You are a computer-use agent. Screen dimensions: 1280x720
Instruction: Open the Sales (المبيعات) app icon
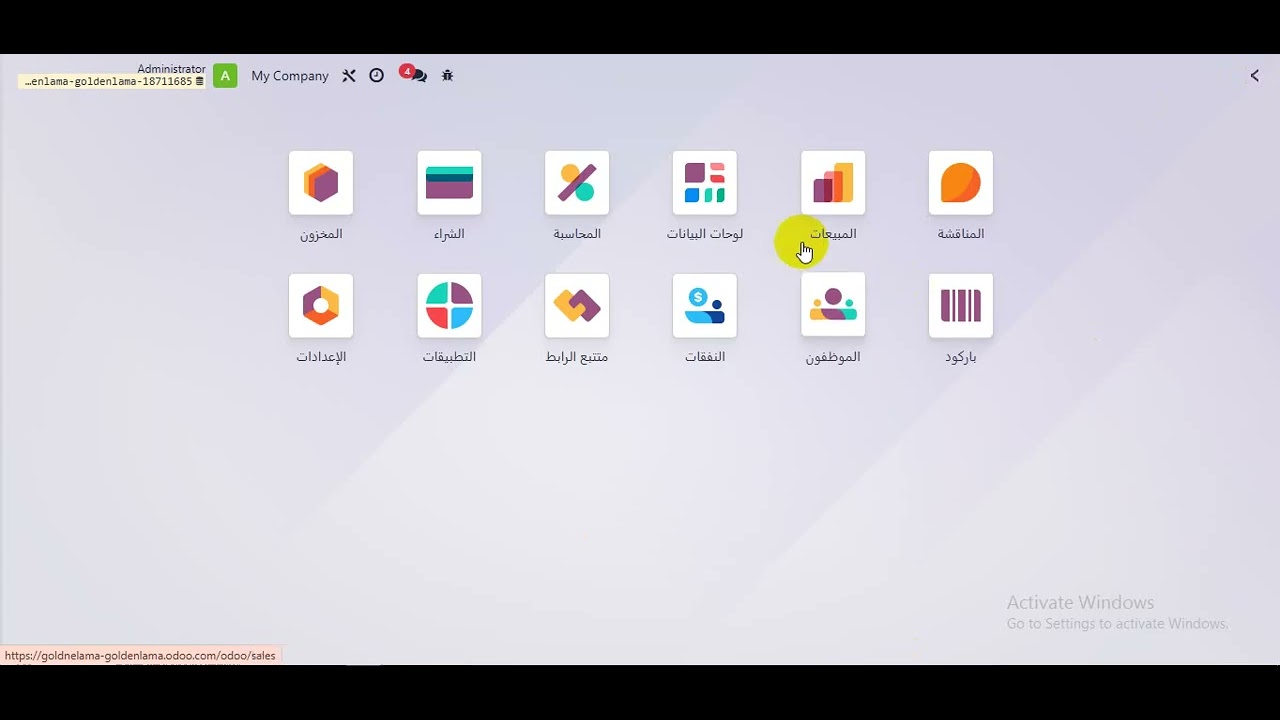833,183
